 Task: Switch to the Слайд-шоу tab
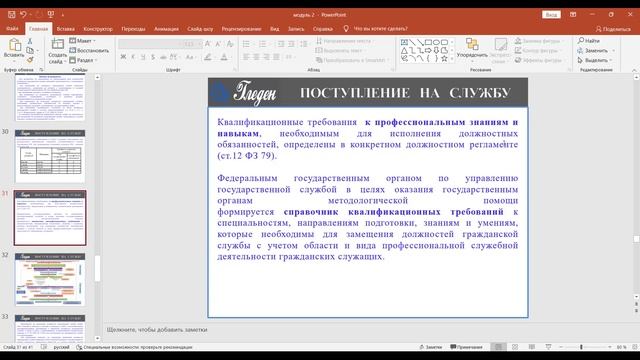200,29
